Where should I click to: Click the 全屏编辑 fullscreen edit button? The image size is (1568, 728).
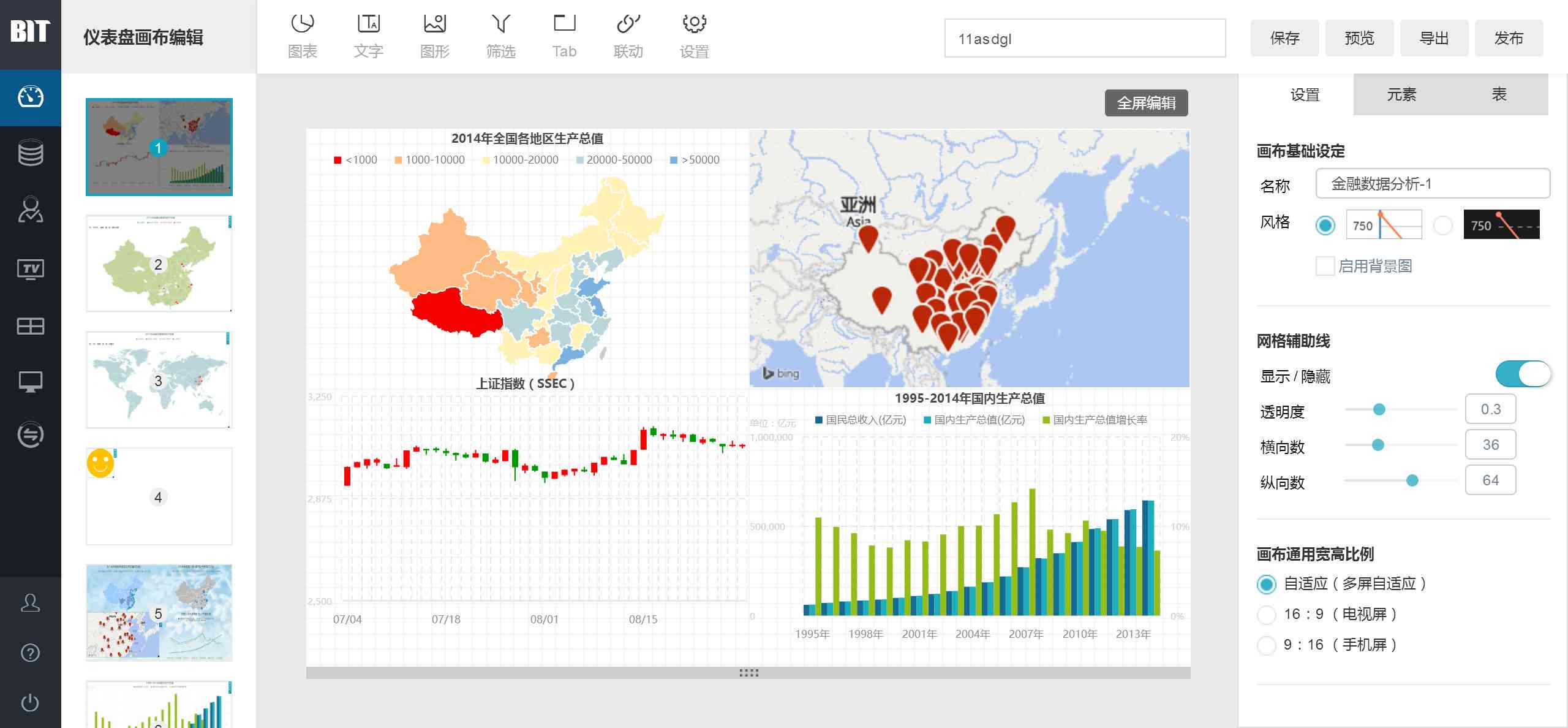click(1146, 103)
